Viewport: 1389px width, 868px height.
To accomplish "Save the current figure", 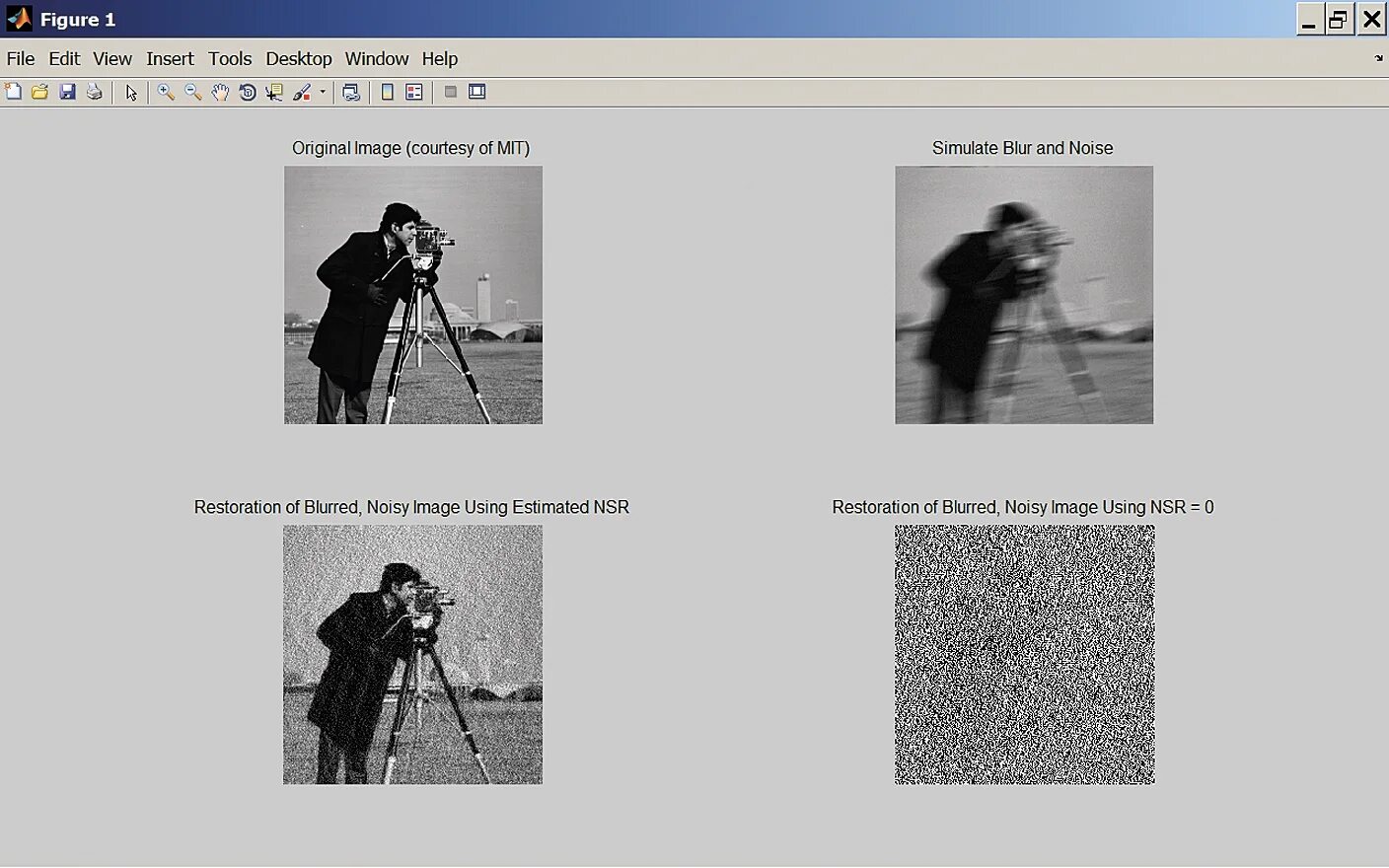I will [x=67, y=92].
